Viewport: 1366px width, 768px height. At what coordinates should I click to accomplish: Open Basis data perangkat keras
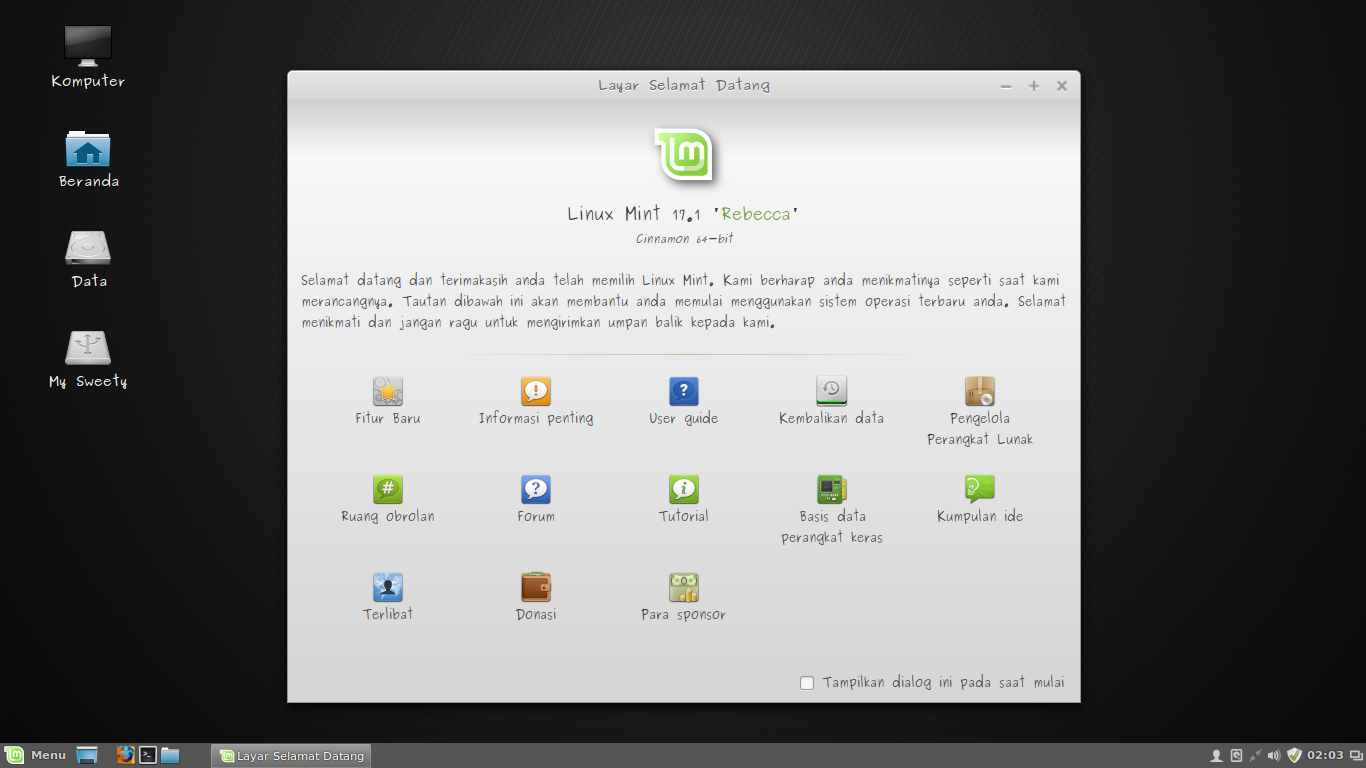click(x=831, y=509)
